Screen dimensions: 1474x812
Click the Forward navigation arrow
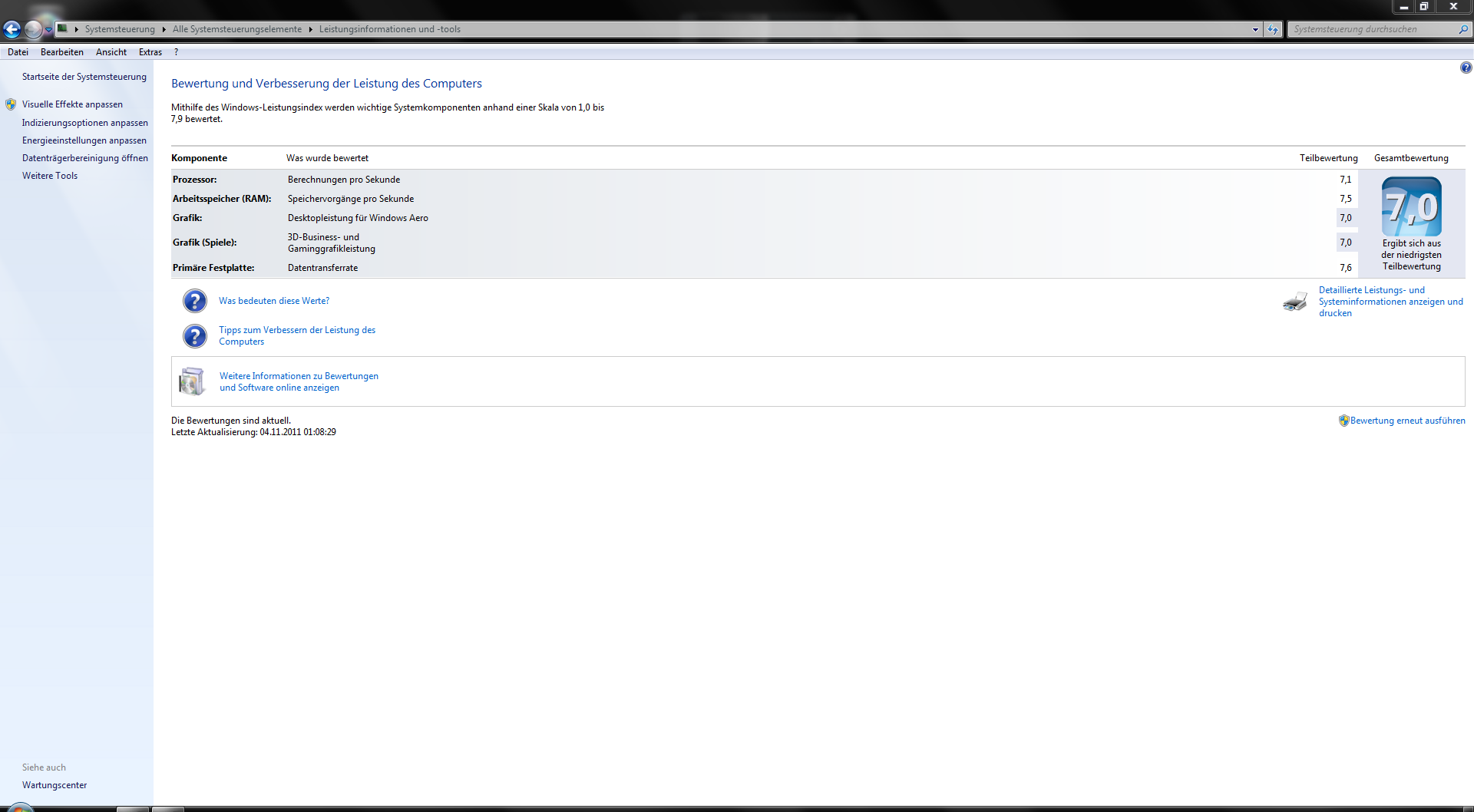(33, 29)
